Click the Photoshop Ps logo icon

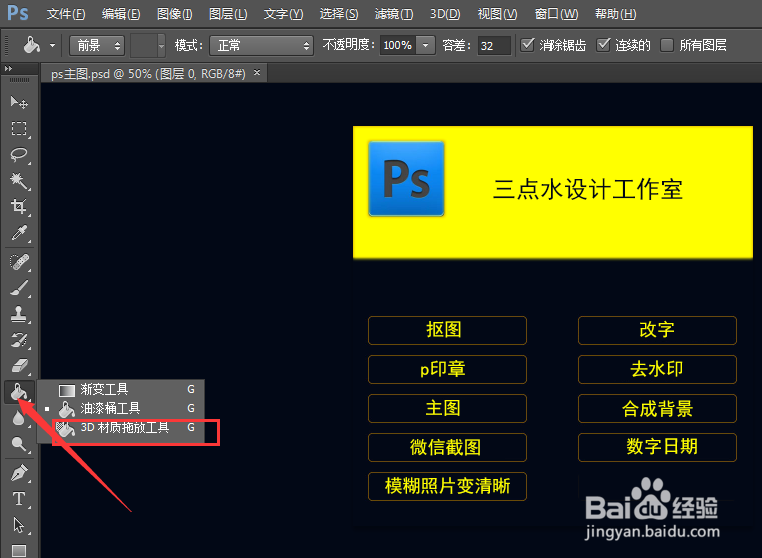[x=18, y=13]
